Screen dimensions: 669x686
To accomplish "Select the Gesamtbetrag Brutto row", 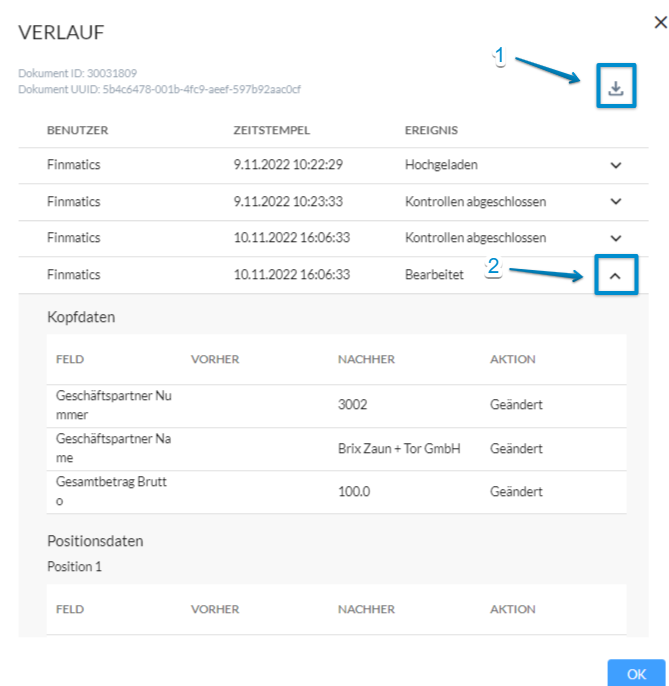I will pyautogui.click(x=336, y=492).
